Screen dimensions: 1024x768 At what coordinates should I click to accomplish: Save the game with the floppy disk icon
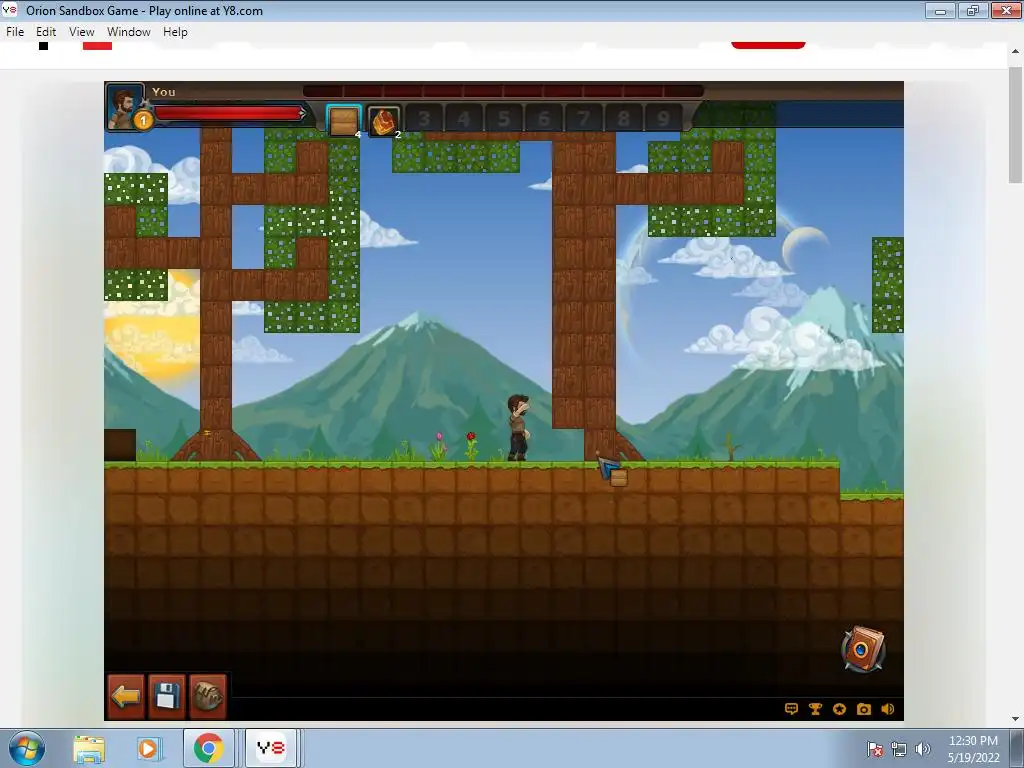pyautogui.click(x=167, y=696)
